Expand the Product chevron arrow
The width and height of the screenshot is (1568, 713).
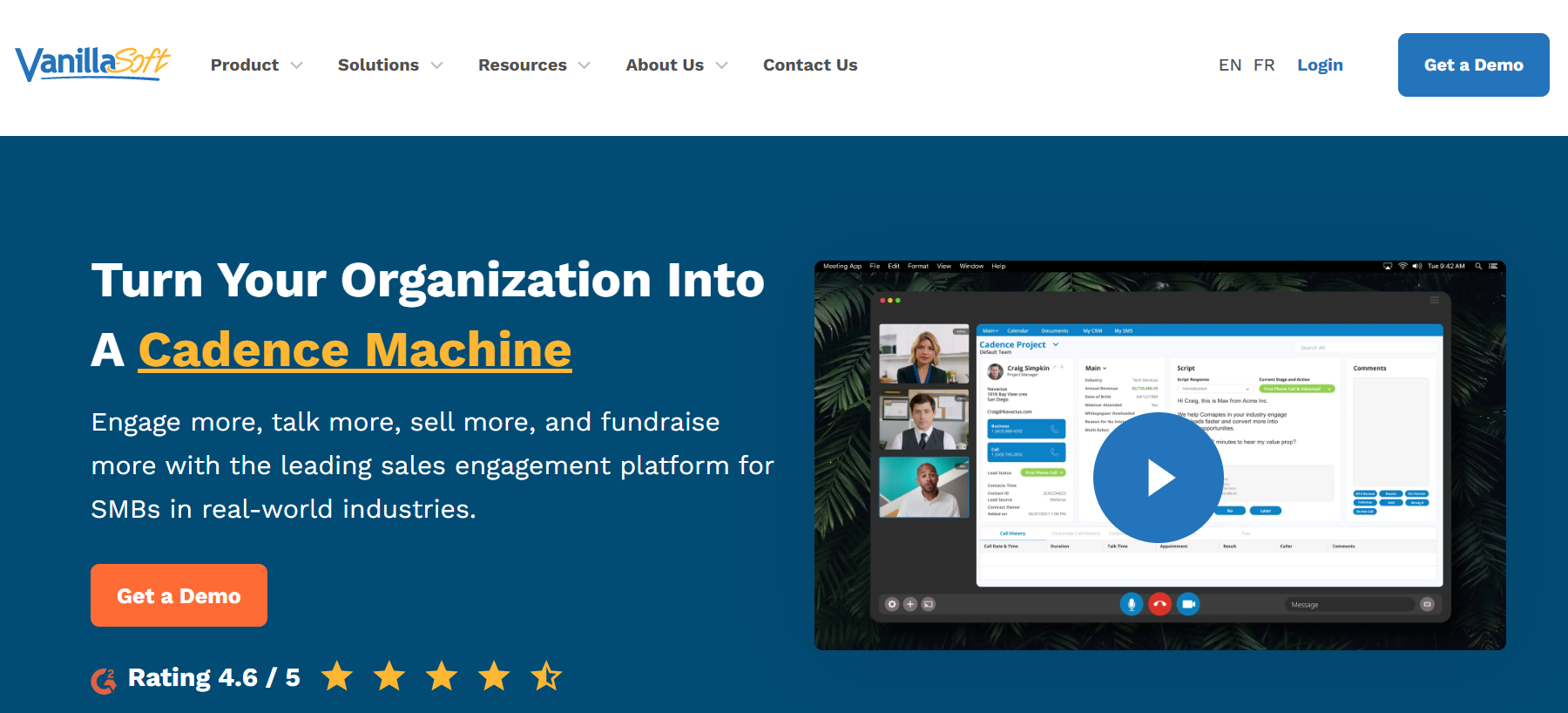[x=296, y=65]
